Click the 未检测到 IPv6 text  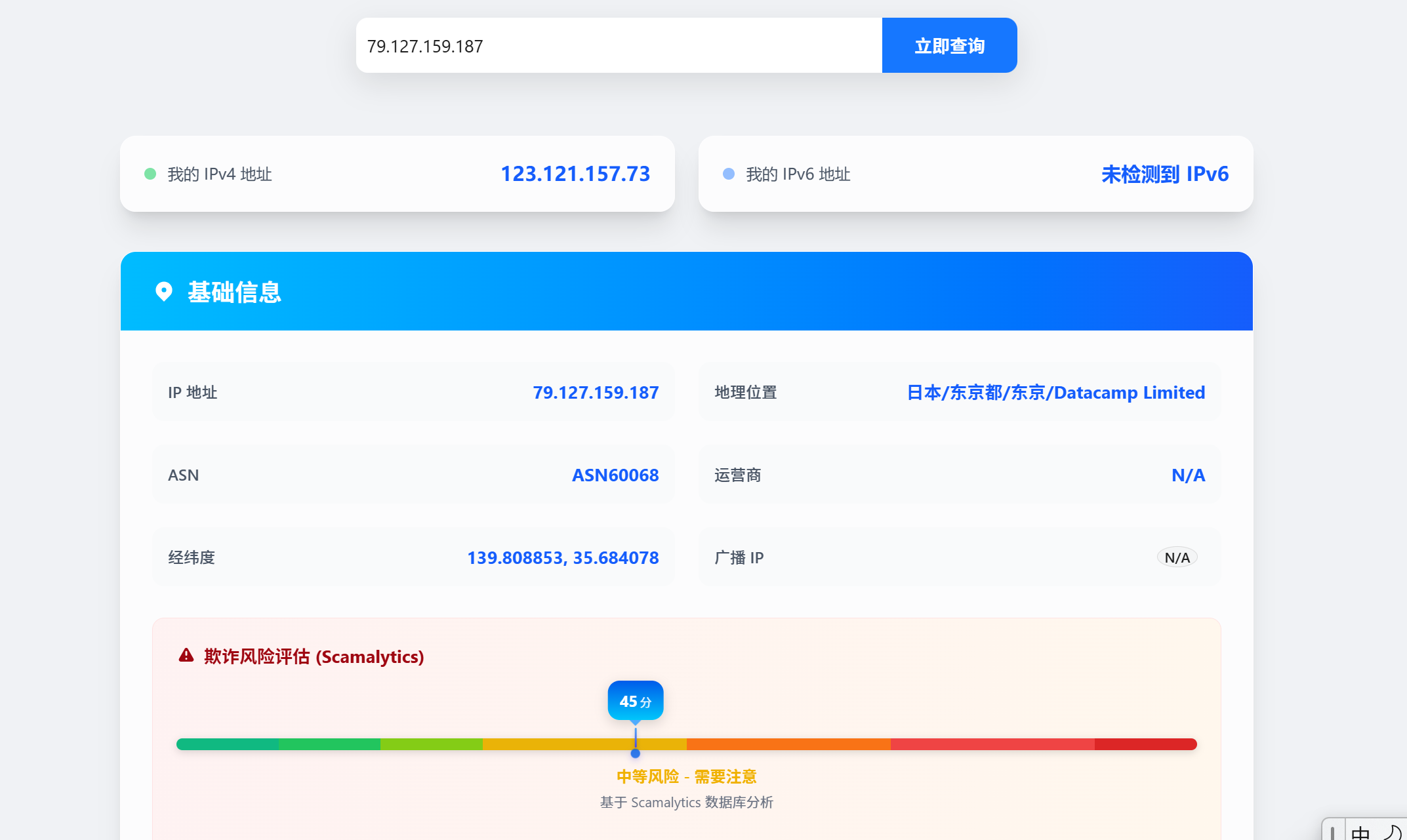point(1164,174)
